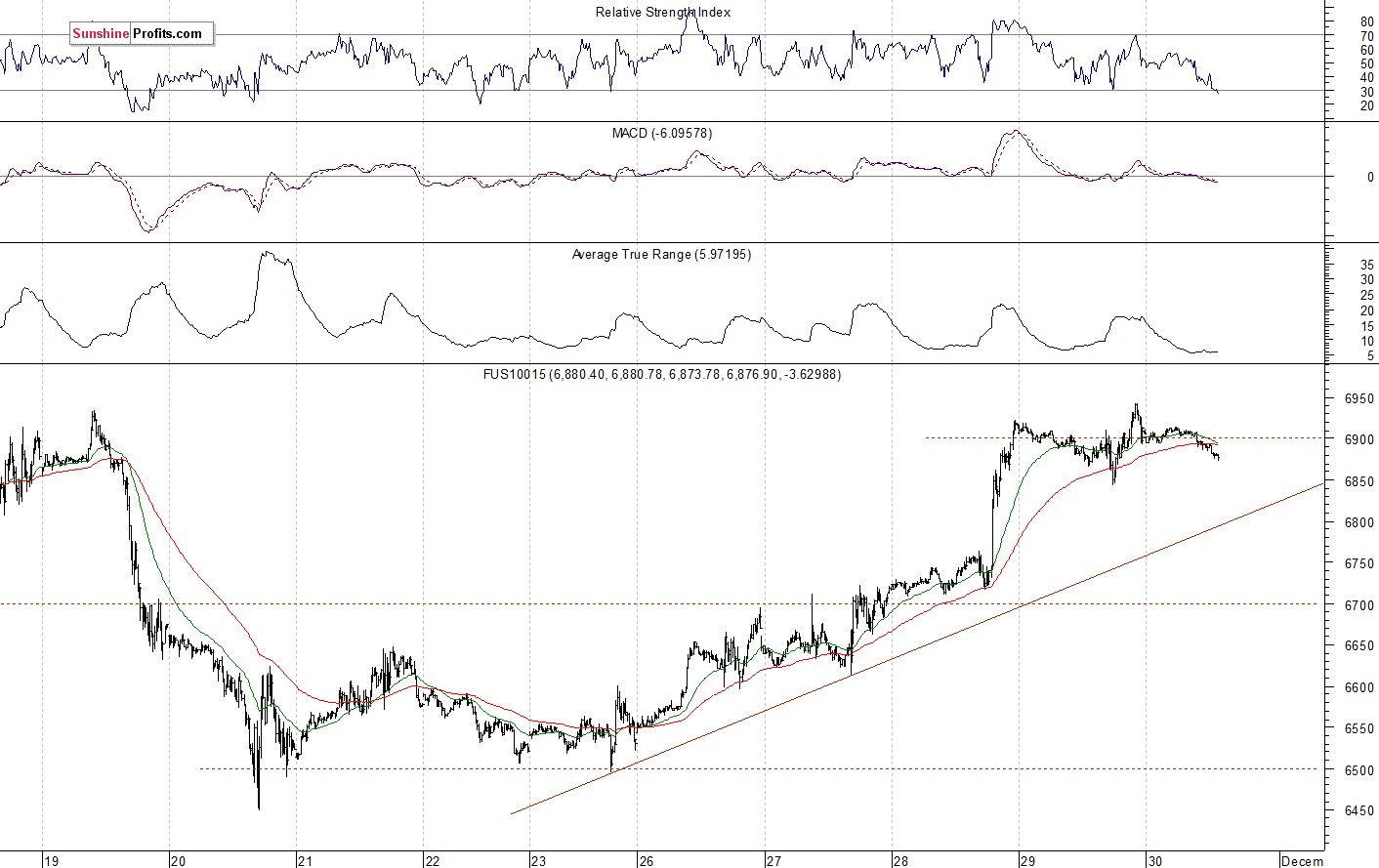Viewport: 1379px width, 868px height.
Task: Click the 6900 price axis label
Action: (x=1358, y=440)
